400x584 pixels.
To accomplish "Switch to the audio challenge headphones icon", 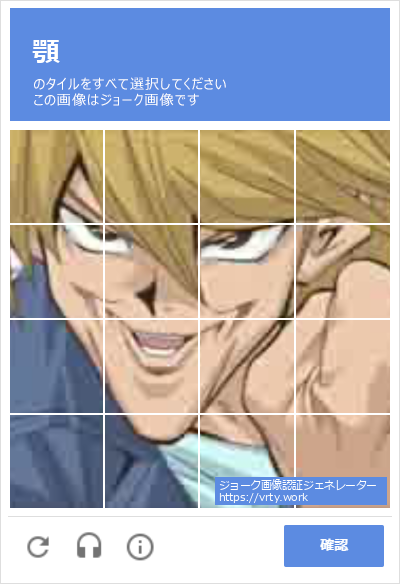I will click(89, 546).
